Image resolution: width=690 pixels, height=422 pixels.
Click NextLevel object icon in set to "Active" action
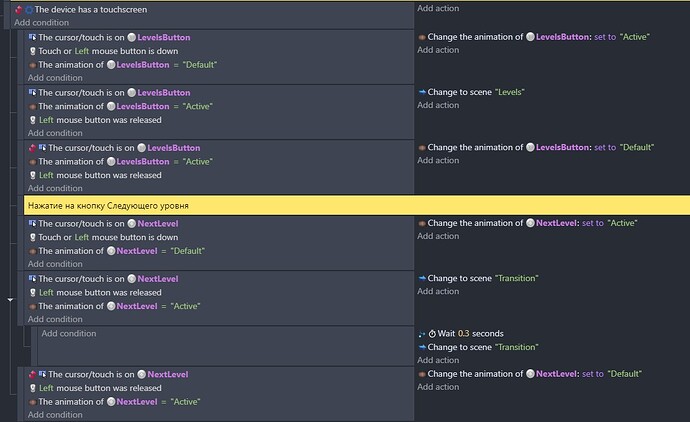click(x=530, y=223)
